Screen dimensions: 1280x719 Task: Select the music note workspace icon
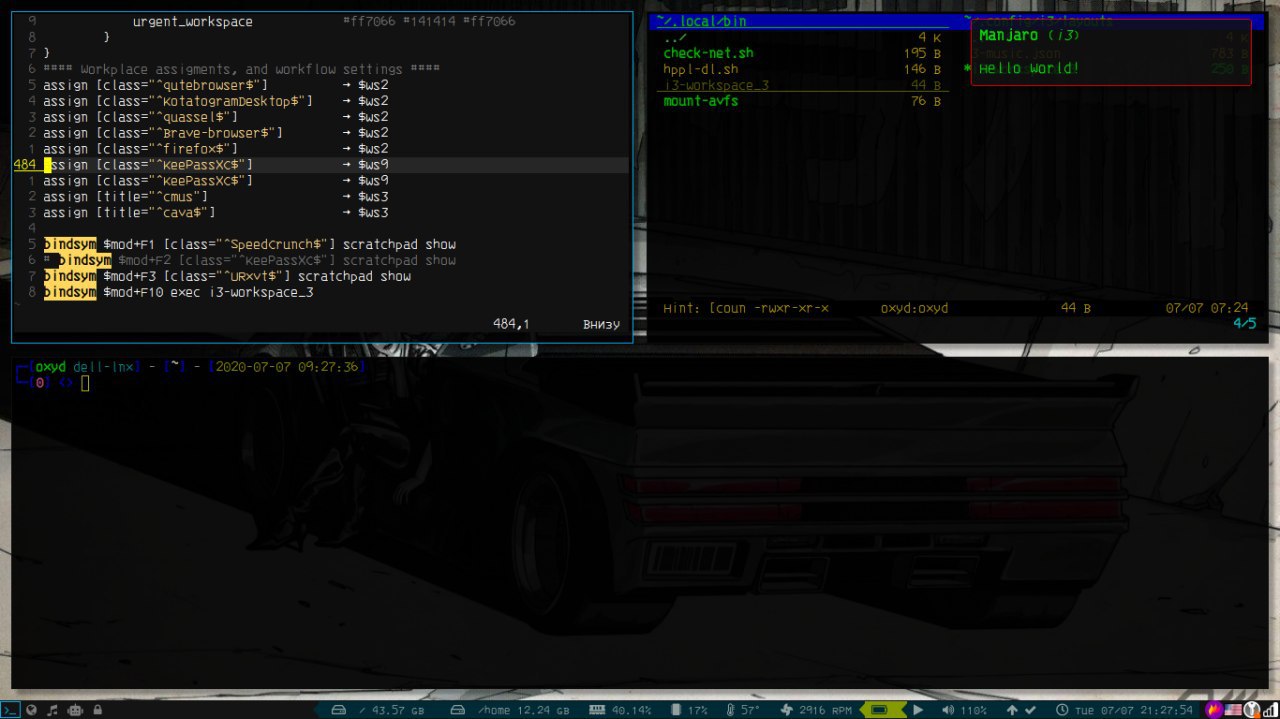point(54,710)
